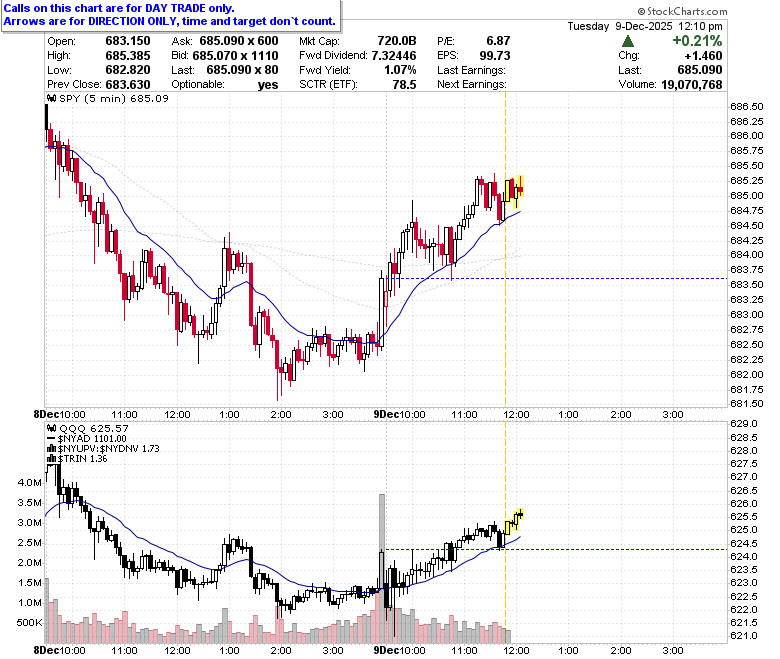Click the Open value '683.150'
This screenshot has height=659, width=780.
[128, 41]
